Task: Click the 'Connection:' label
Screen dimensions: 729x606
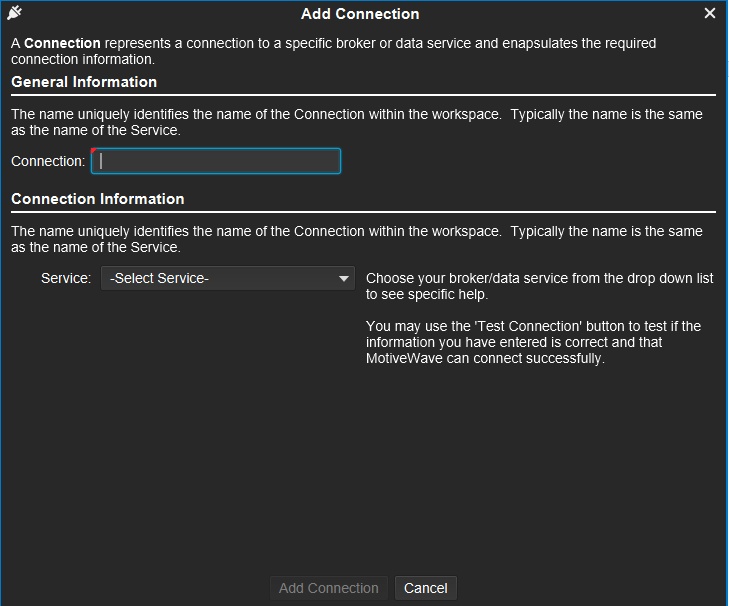Action: pyautogui.click(x=48, y=161)
